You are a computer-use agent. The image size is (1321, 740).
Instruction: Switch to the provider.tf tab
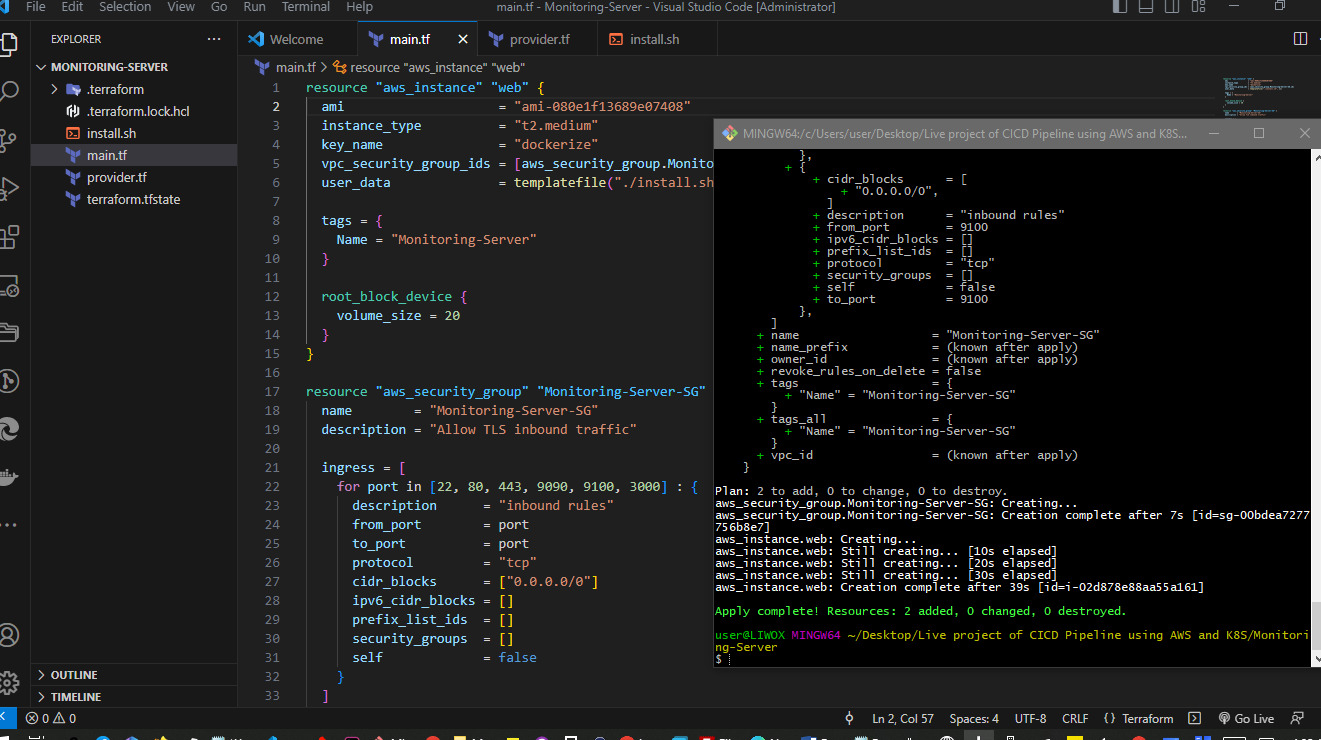(x=539, y=39)
